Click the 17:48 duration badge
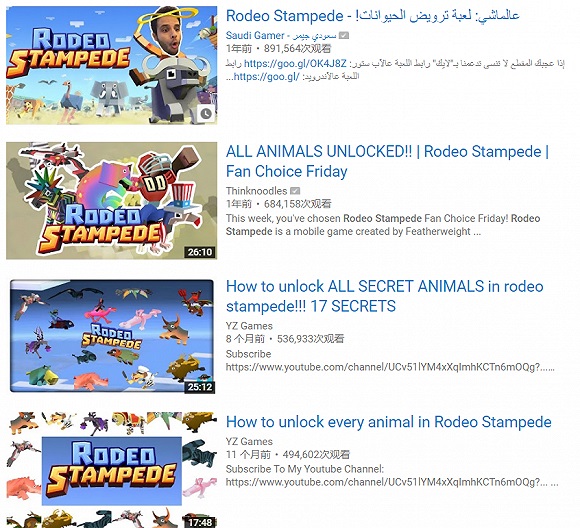Screen dimensions: 580x528 [200, 522]
